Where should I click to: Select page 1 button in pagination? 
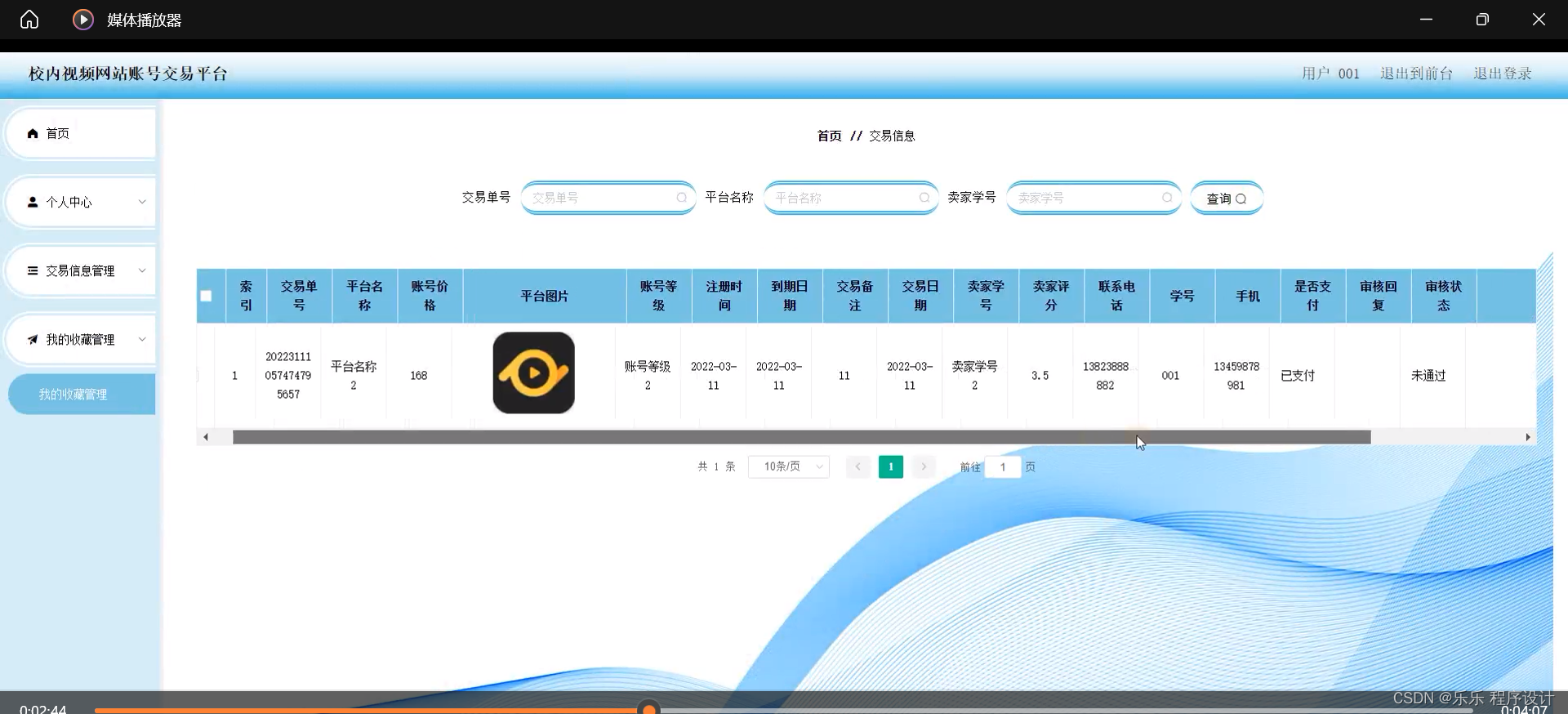[x=891, y=466]
